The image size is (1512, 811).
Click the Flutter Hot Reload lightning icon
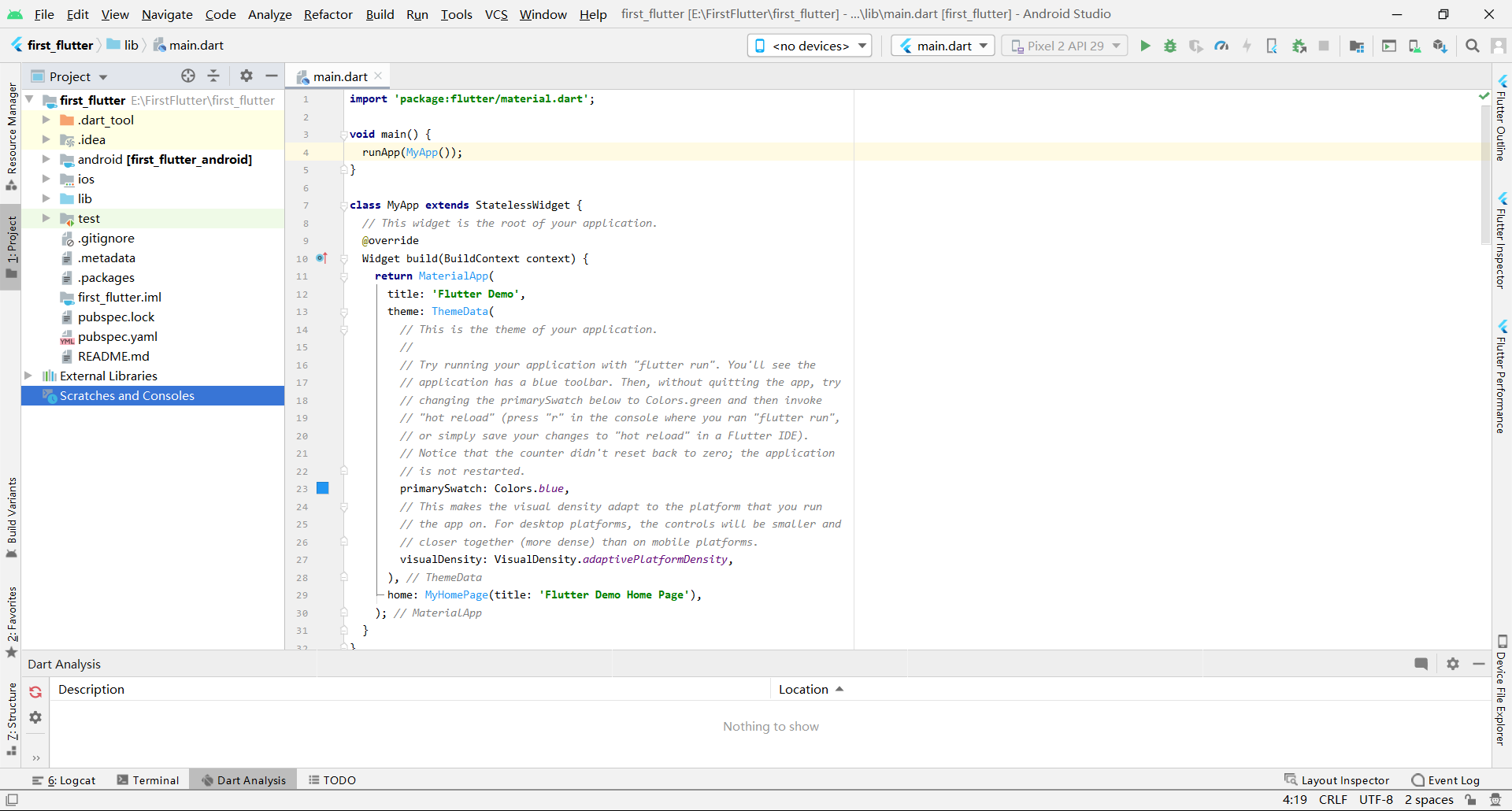1247,46
